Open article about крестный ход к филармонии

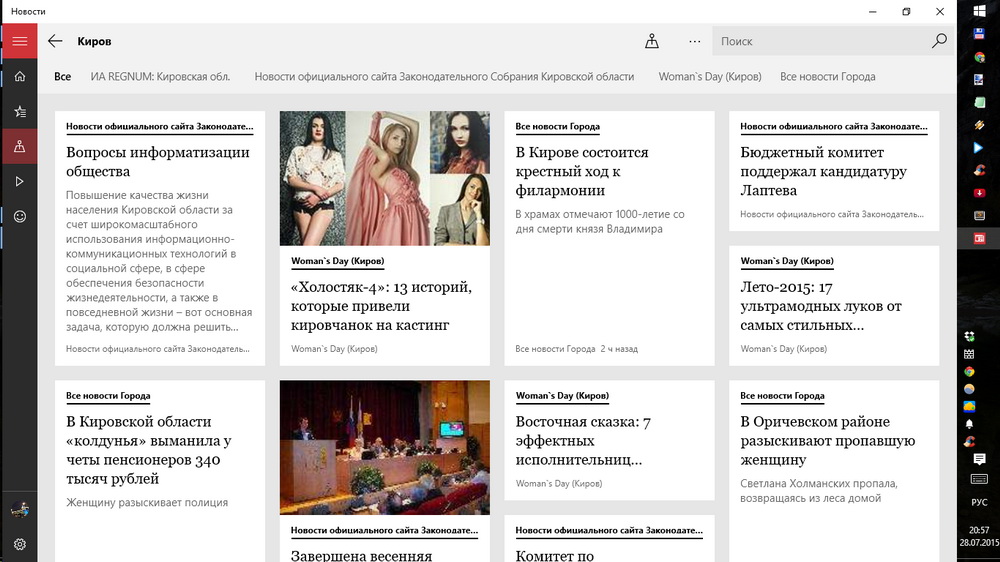(x=582, y=171)
